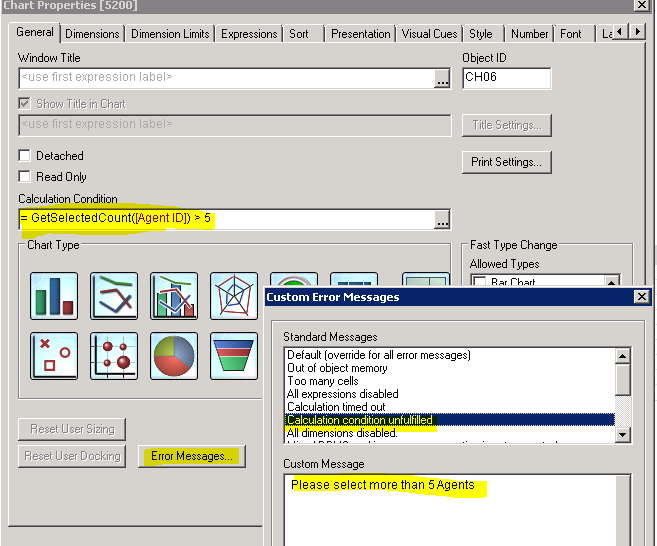
Task: Select the Scatter Chart type icon
Action: click(54, 356)
